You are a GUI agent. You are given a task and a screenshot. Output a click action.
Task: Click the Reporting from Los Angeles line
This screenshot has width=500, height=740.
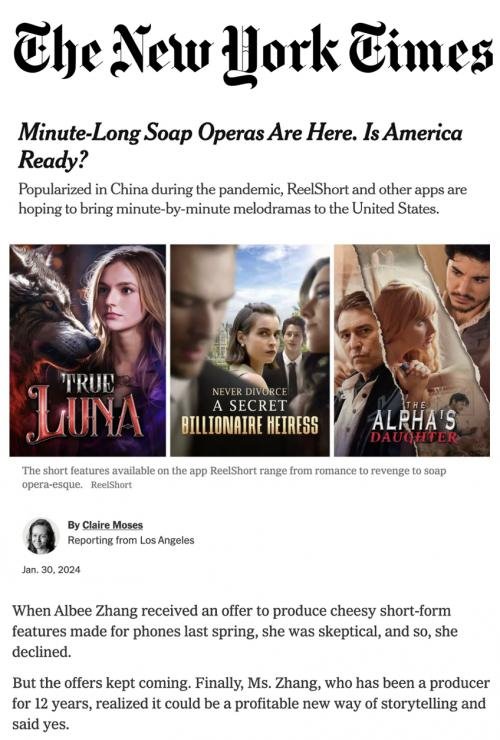(131, 540)
